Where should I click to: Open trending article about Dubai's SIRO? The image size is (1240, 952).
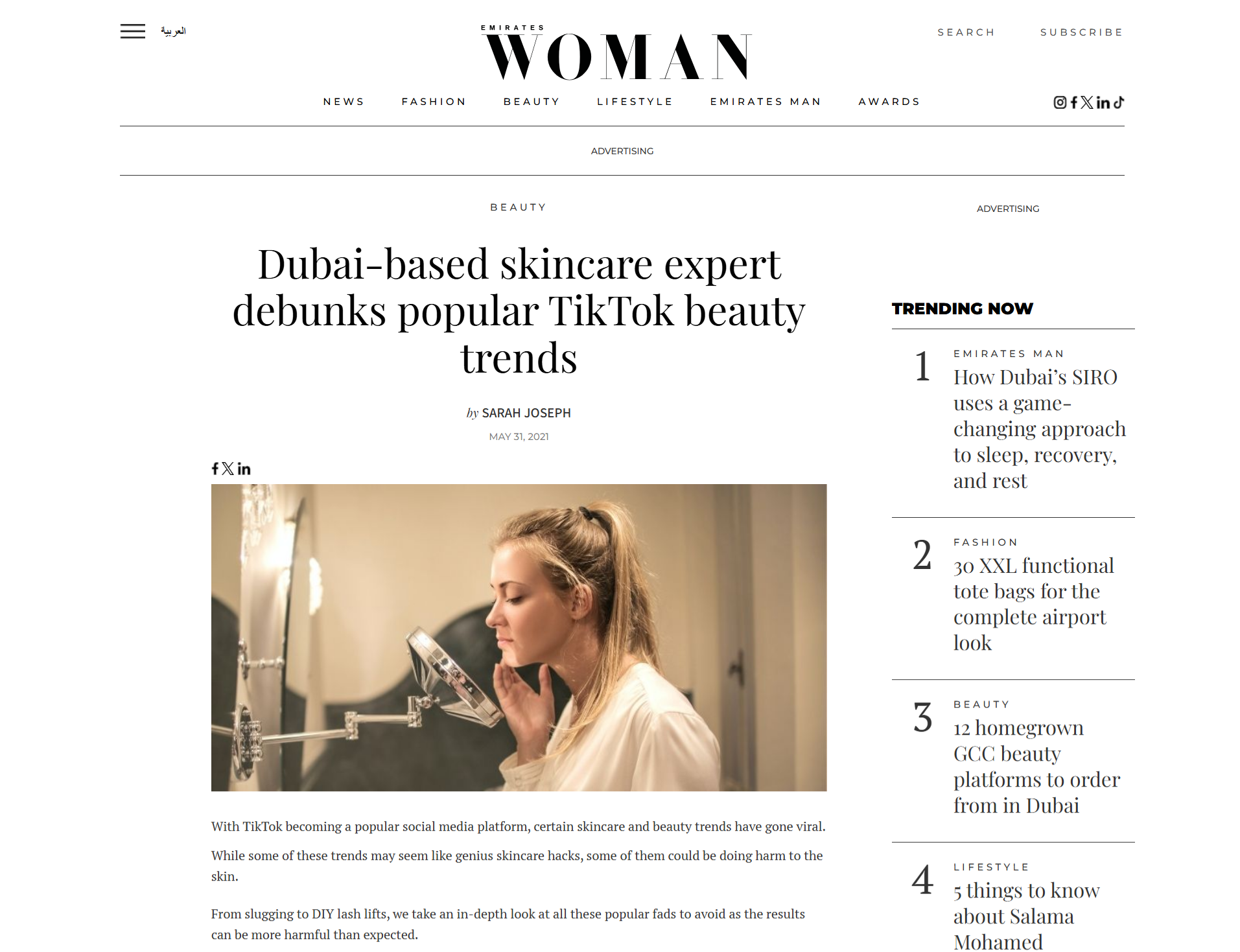point(1039,429)
